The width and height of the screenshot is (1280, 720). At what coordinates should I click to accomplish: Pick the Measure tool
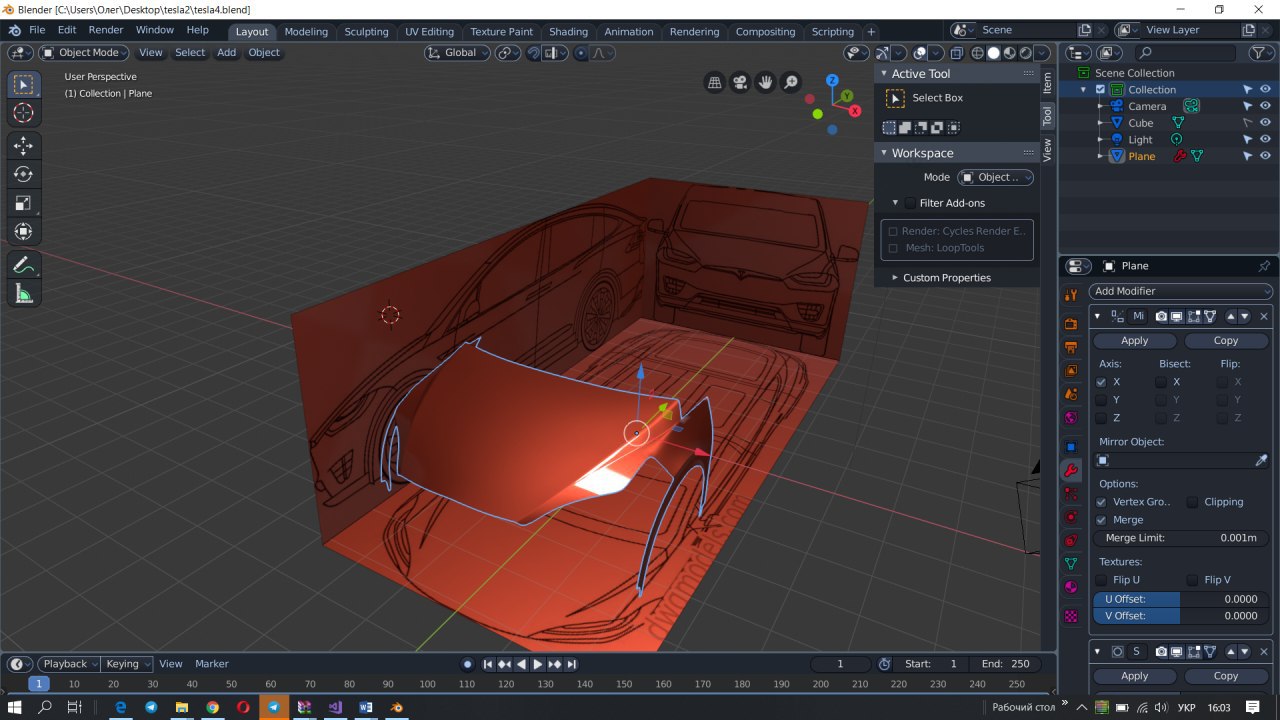24,294
